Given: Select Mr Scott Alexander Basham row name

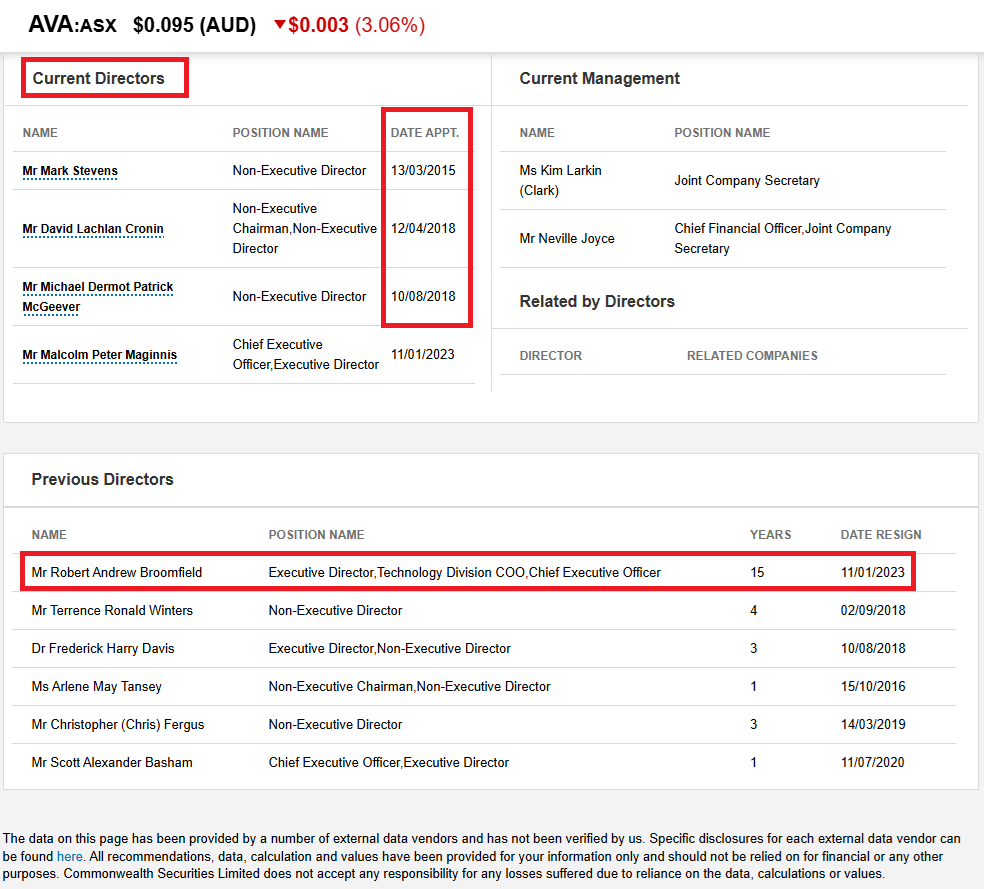Looking at the screenshot, I should 112,763.
